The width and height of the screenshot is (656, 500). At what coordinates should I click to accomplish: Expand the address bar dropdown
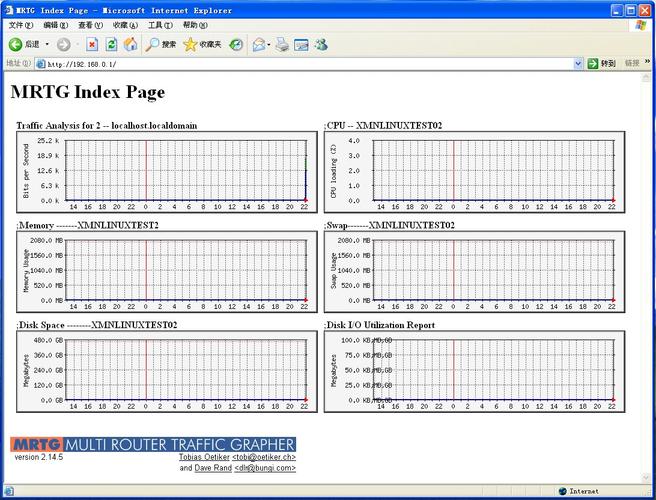click(578, 64)
